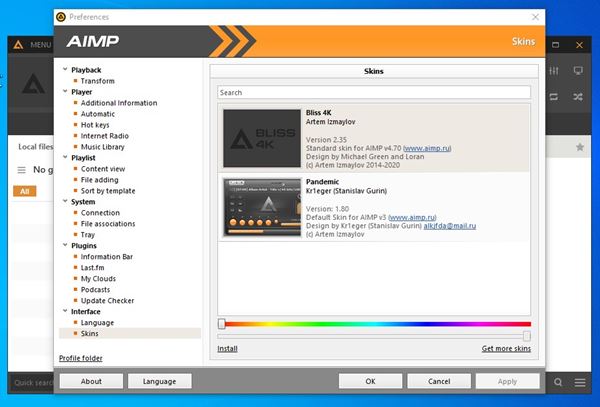Image resolution: width=600 pixels, height=407 pixels.
Task: Open Last.fm plugin settings
Action: tap(92, 268)
